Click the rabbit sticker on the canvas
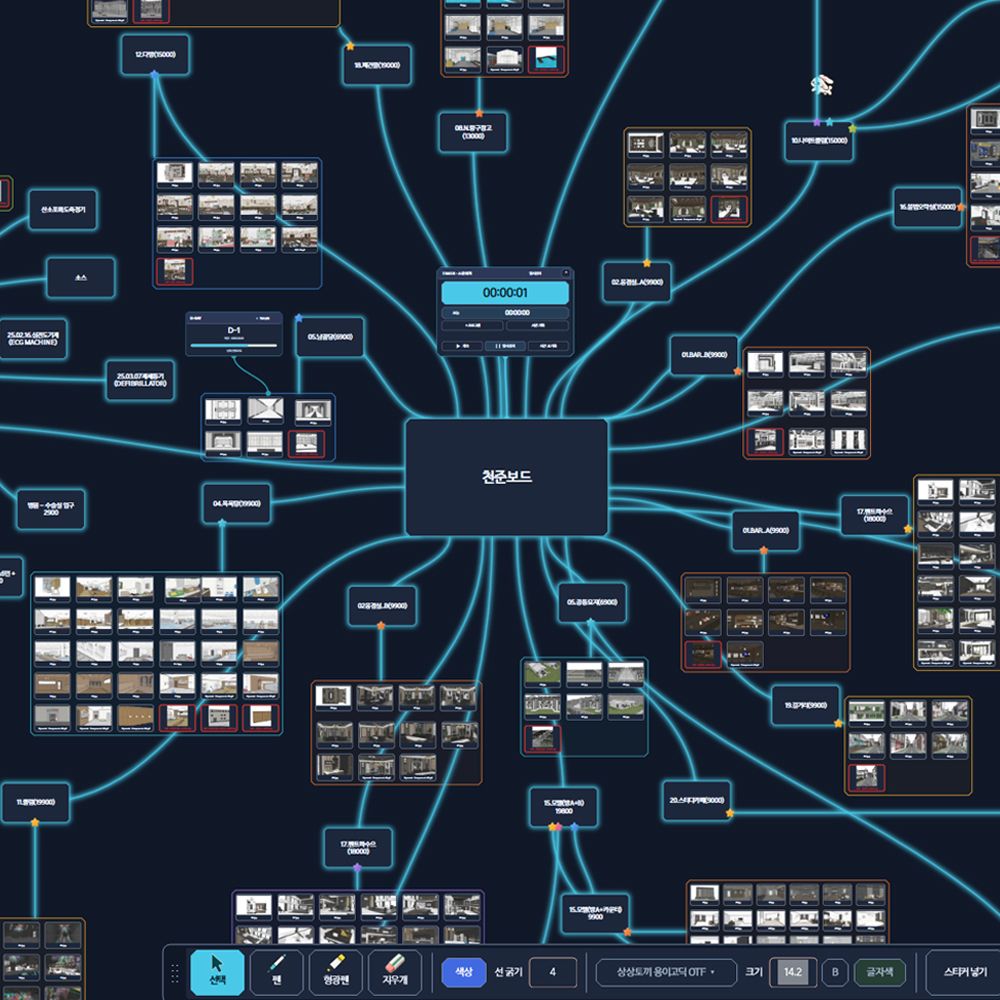 tap(822, 84)
